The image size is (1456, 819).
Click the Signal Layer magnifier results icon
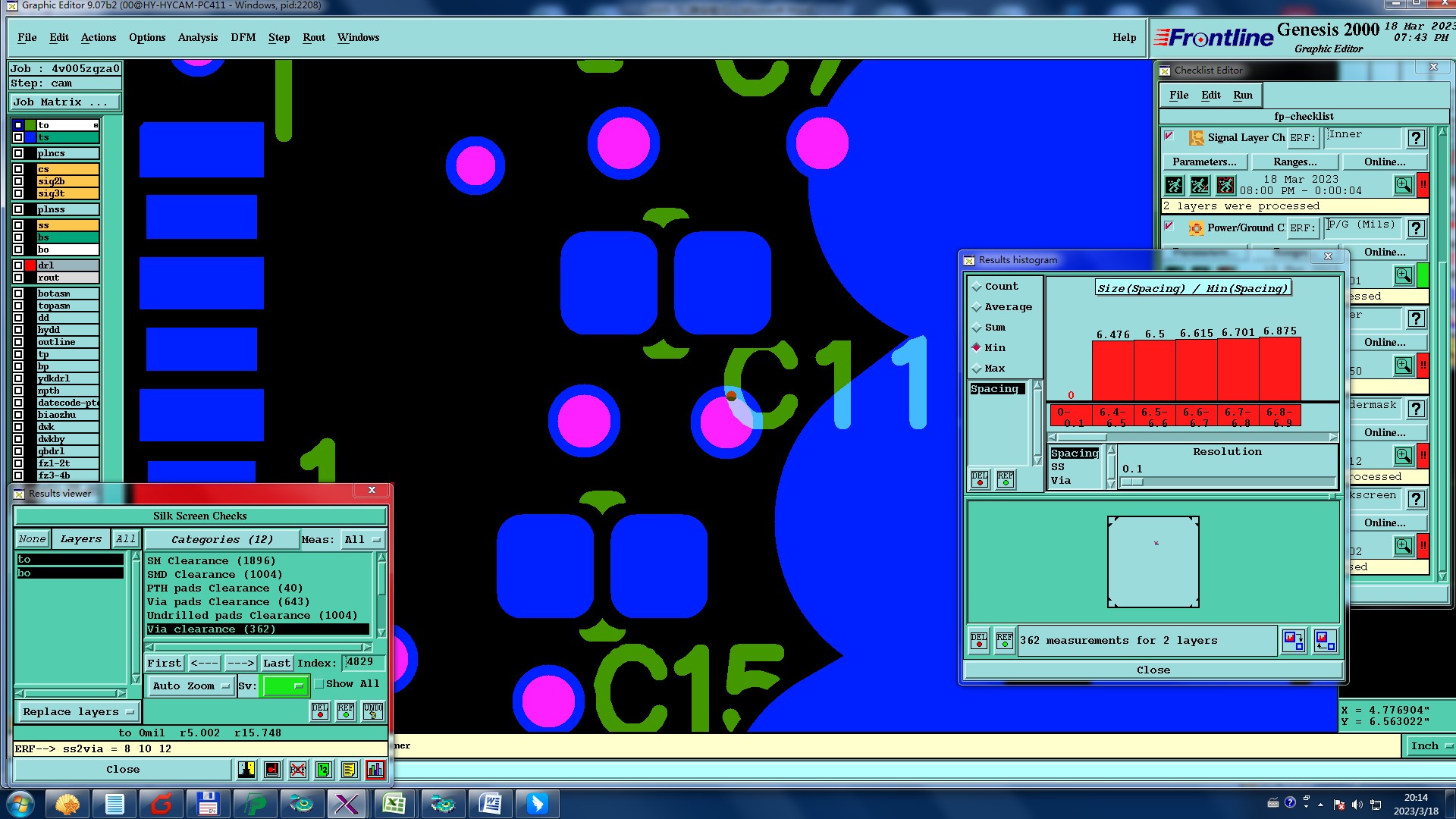coord(1403,184)
